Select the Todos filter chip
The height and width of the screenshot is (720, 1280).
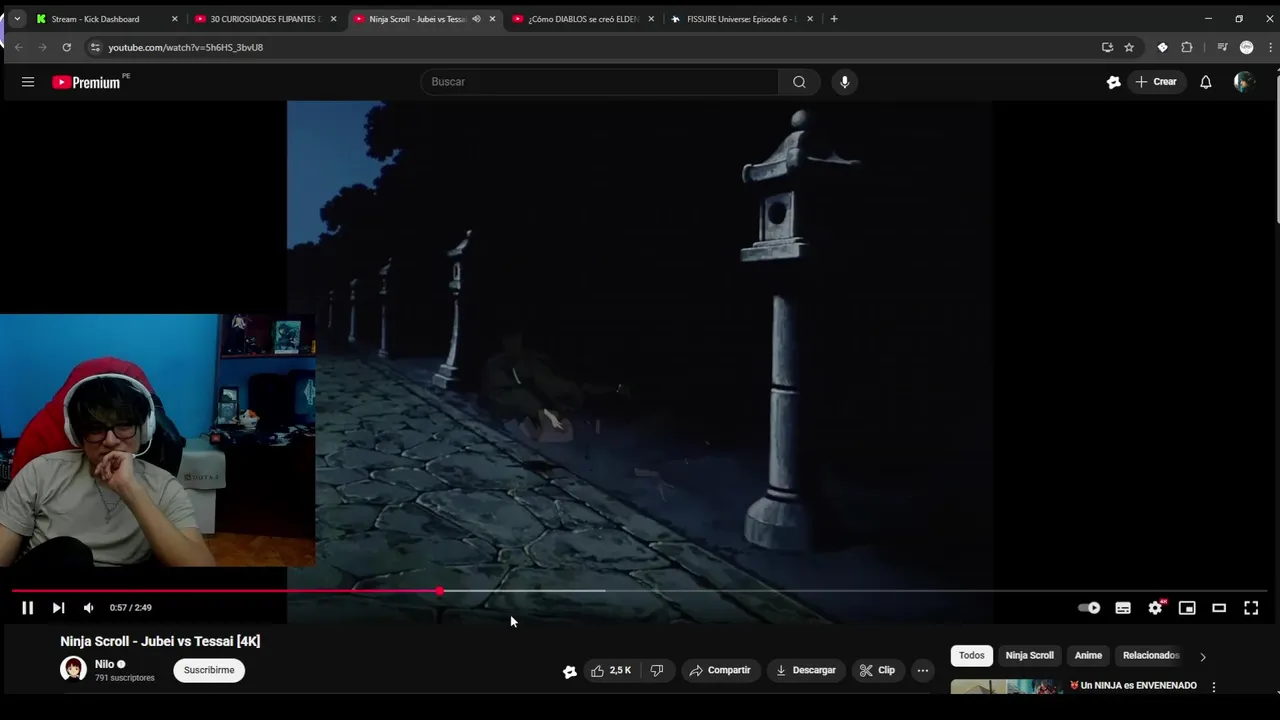pyautogui.click(x=972, y=656)
